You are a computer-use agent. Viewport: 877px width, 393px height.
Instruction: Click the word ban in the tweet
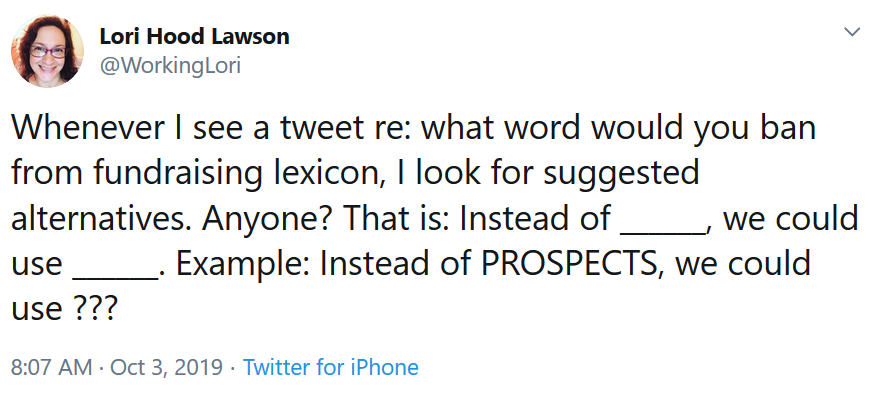click(x=788, y=128)
